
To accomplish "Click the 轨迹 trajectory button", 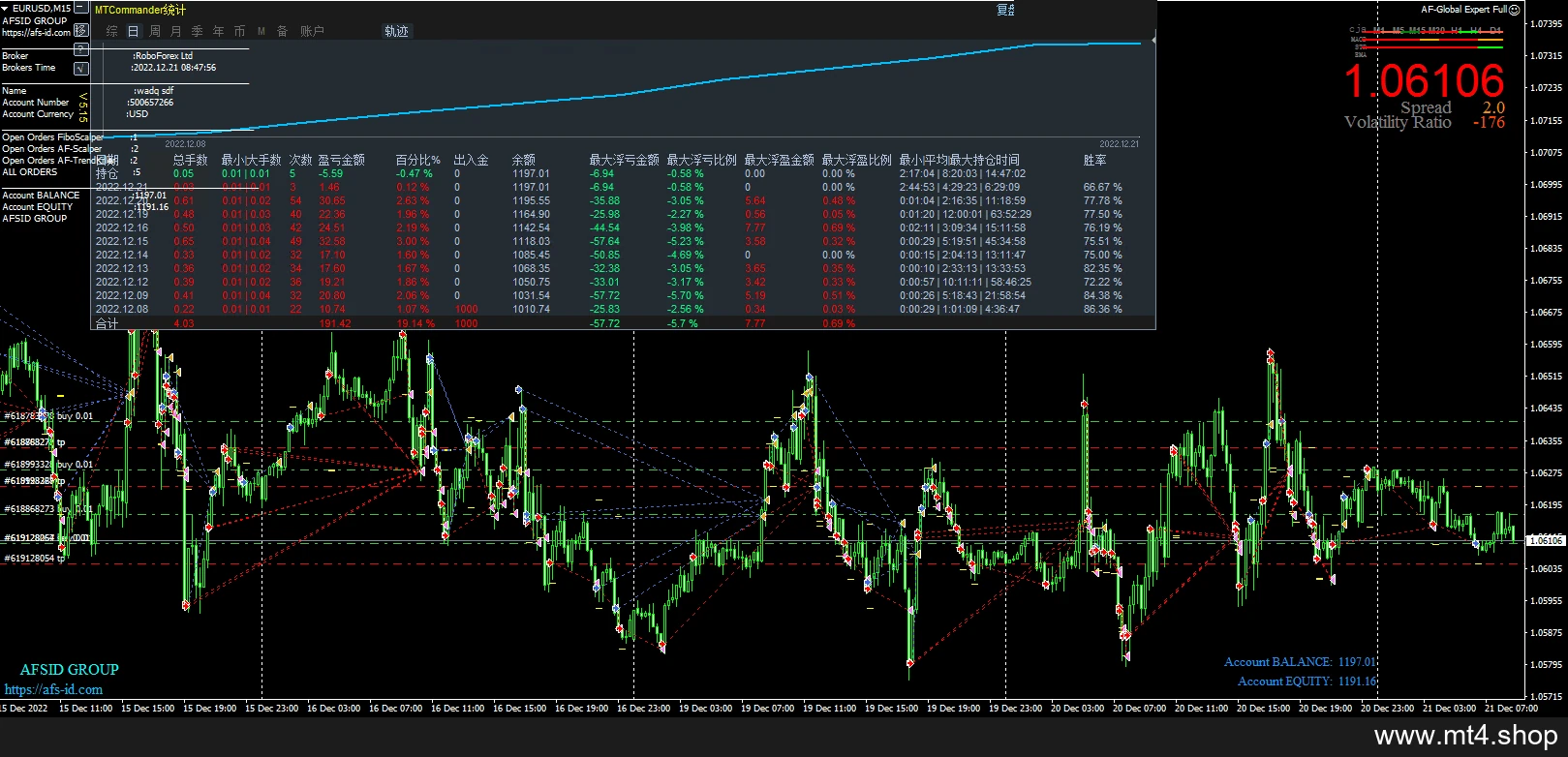I will tap(397, 31).
